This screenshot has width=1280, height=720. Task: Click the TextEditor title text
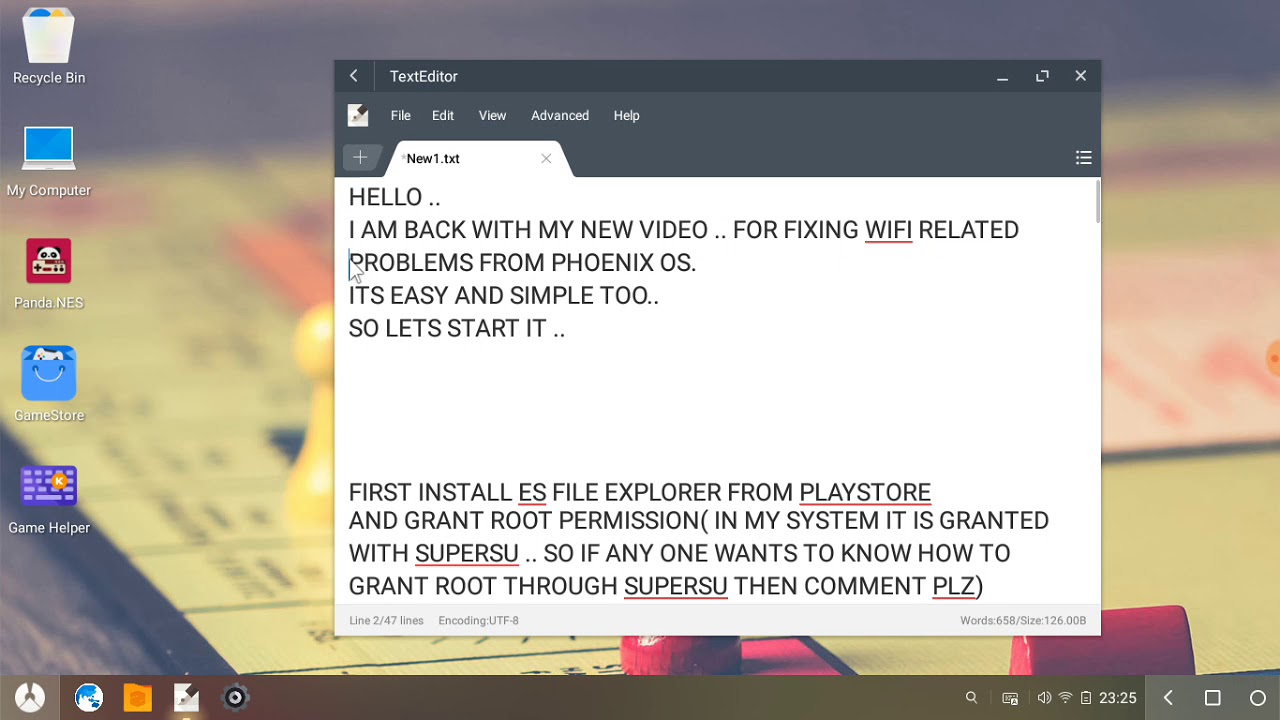tap(424, 77)
